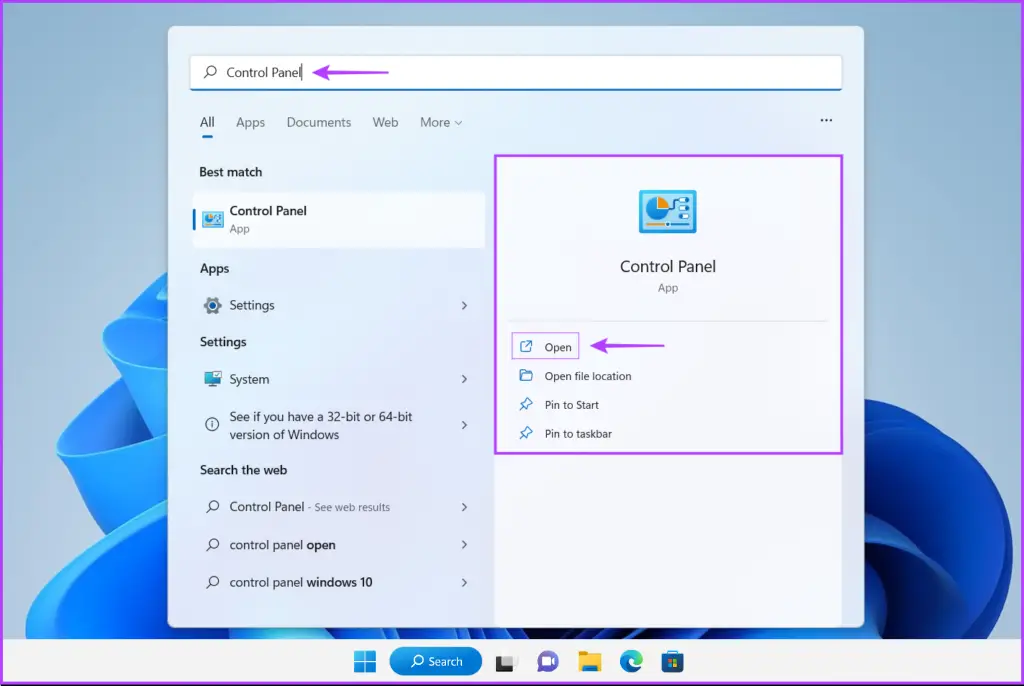This screenshot has width=1024, height=686.
Task: Pin Control Panel to taskbar
Action: pos(577,434)
